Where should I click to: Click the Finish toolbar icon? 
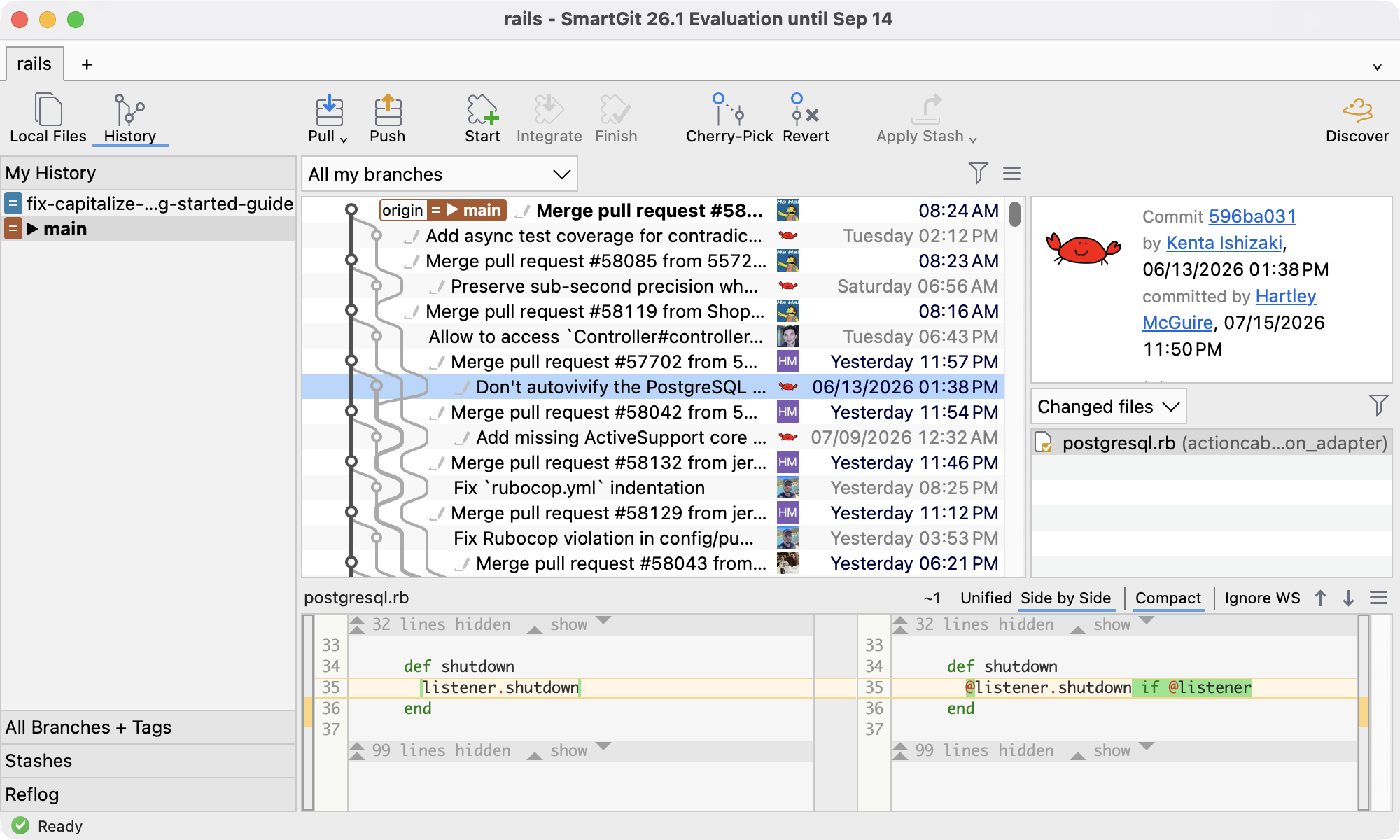(x=615, y=111)
